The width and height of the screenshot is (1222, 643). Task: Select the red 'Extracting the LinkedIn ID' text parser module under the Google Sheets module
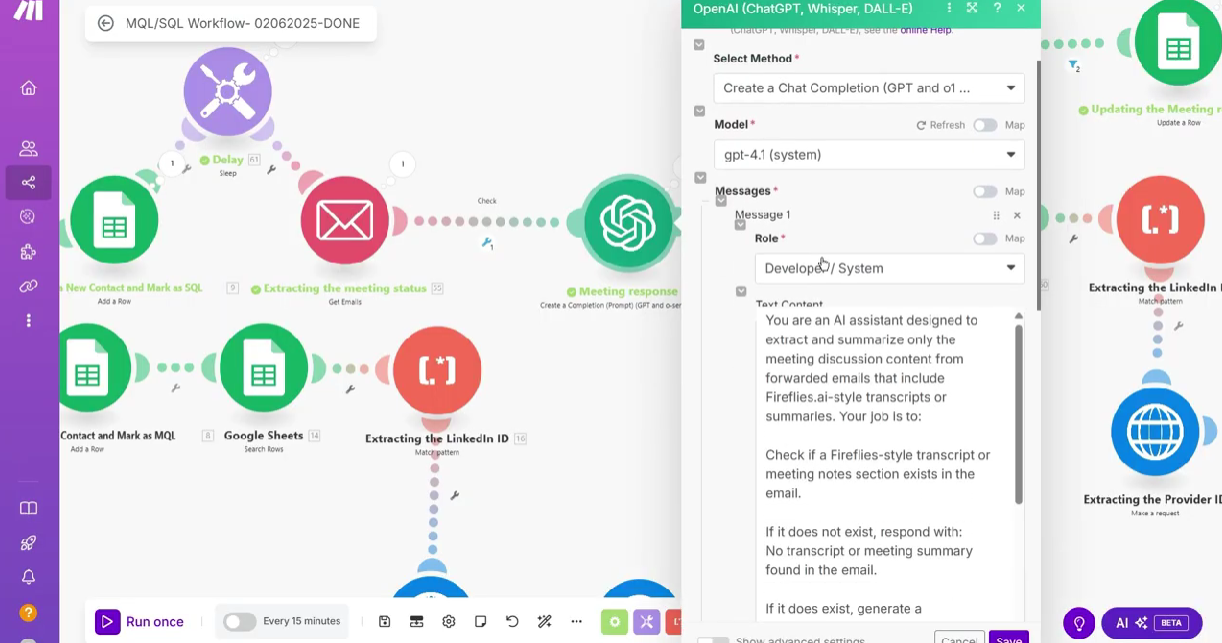[x=437, y=370]
